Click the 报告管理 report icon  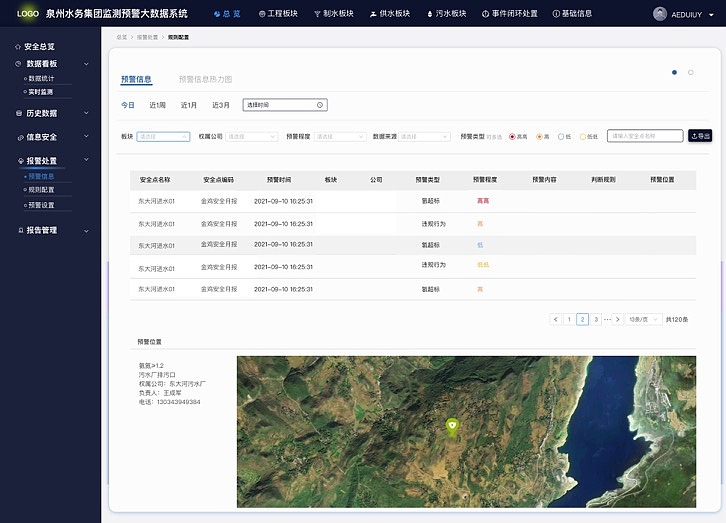pos(21,230)
